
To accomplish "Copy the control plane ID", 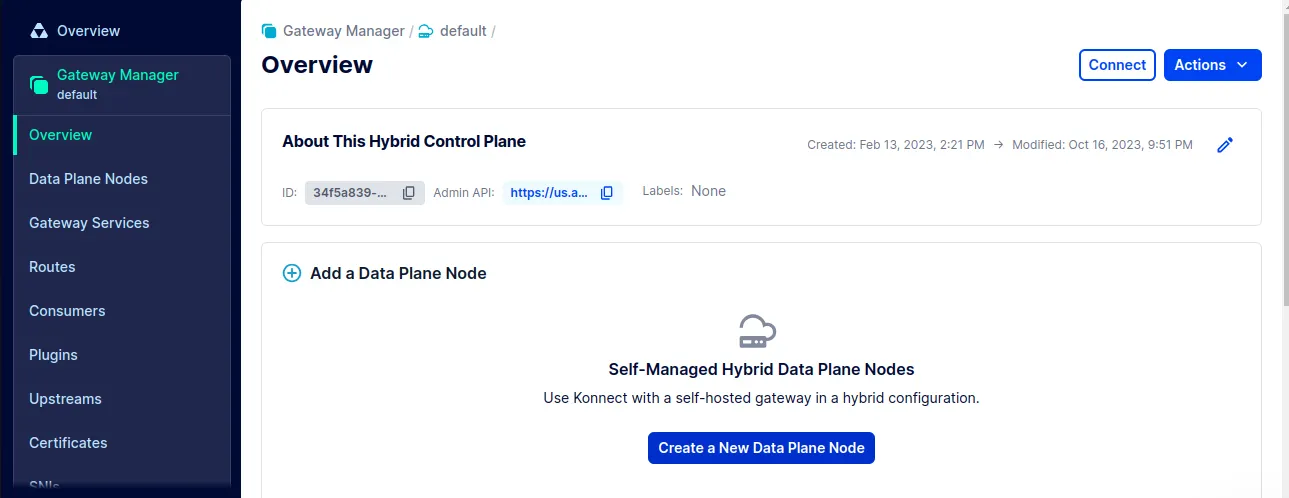I will [408, 193].
